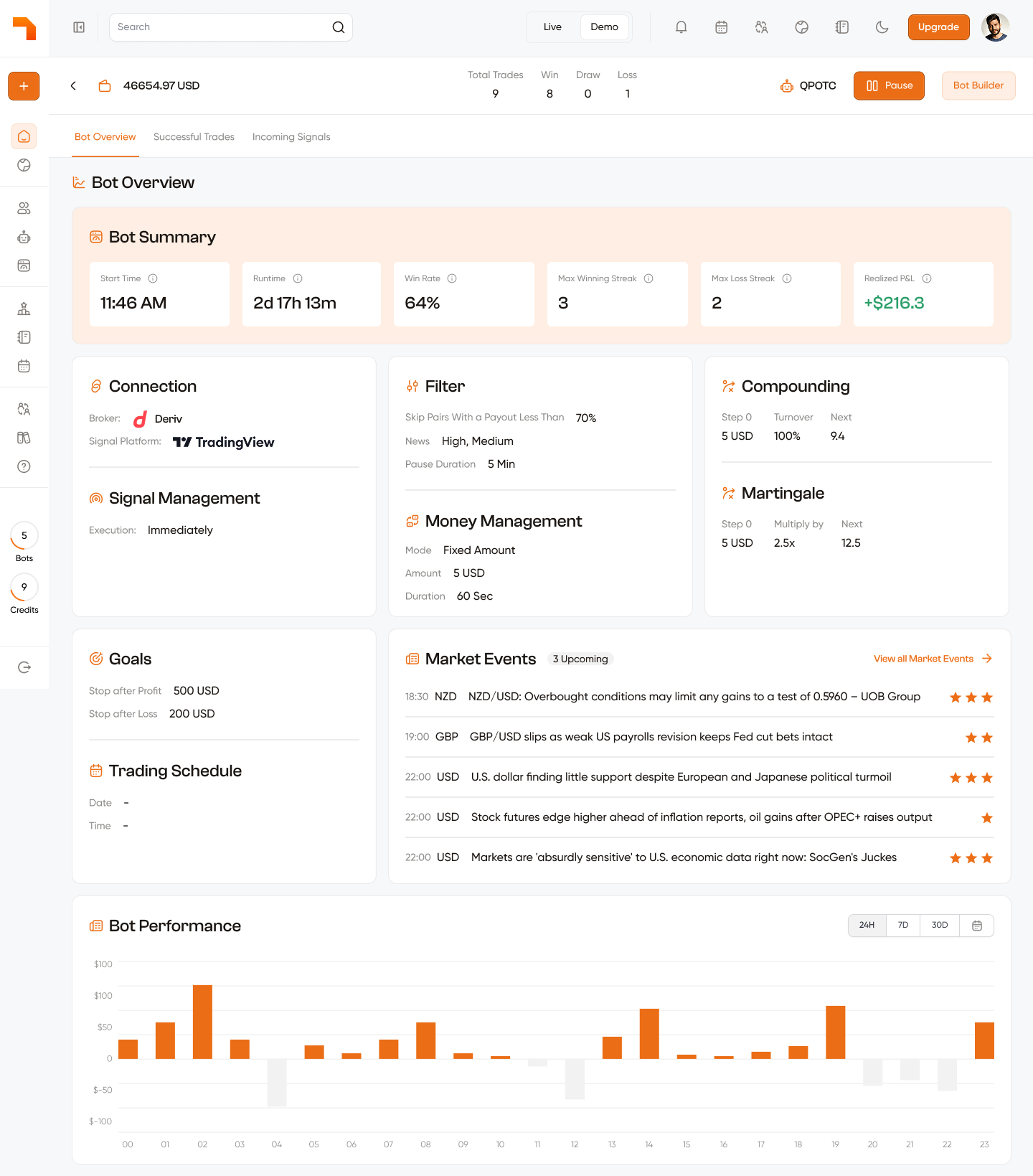Open the globe chart icon in top bar
1033x1176 pixels.
tap(802, 27)
